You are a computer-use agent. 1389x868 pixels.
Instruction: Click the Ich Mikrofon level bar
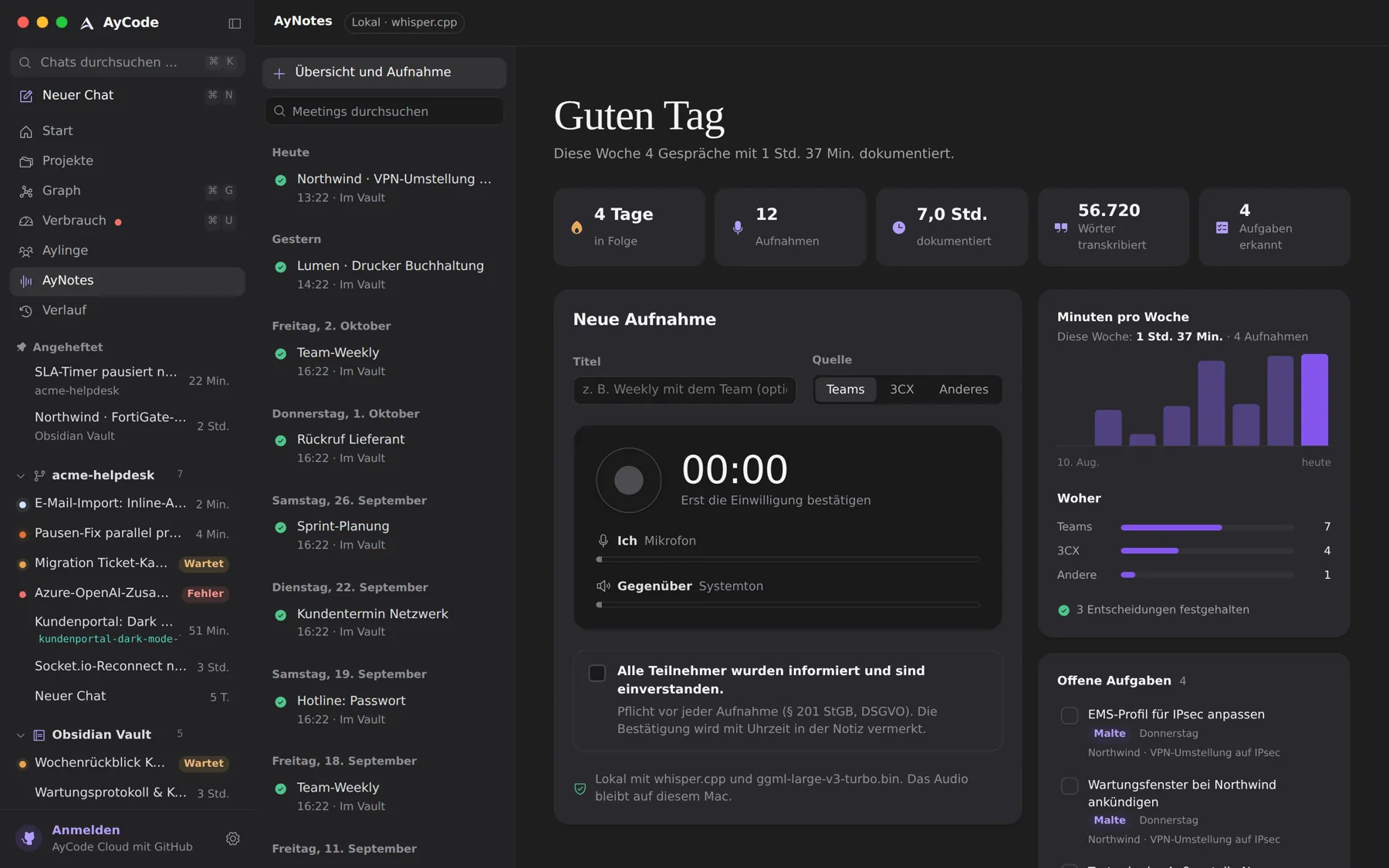788,559
